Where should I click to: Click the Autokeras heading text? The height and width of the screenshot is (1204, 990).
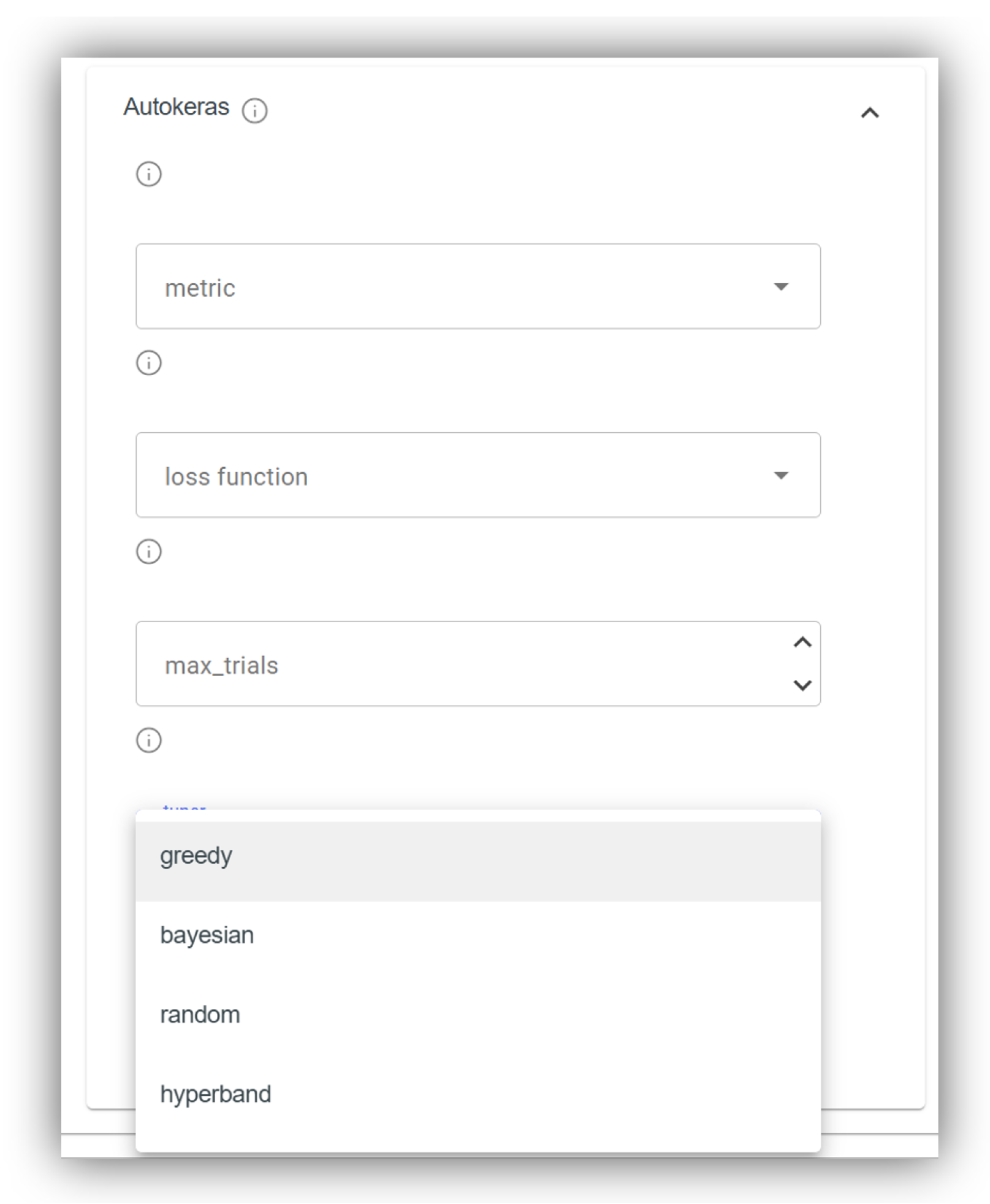(177, 107)
